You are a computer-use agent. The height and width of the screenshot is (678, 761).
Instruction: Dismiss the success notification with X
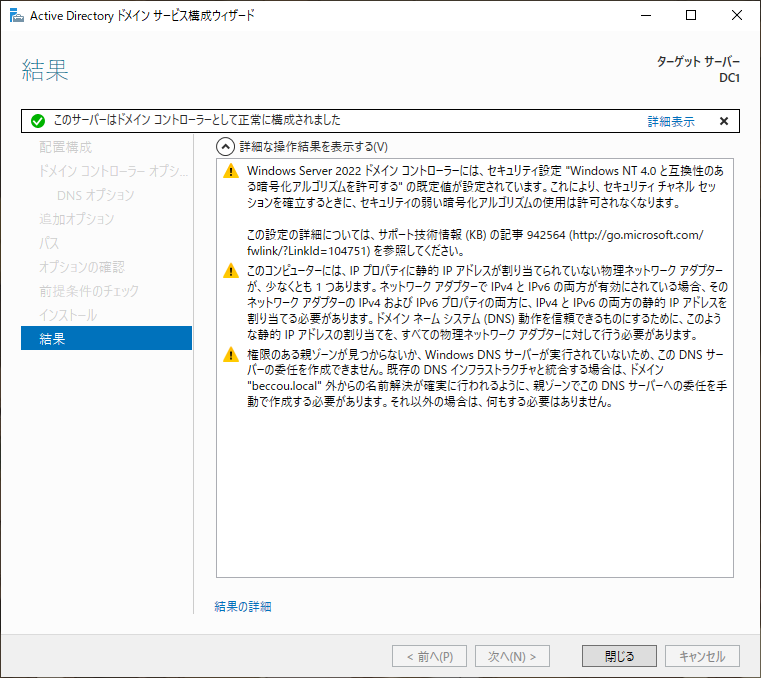(x=724, y=121)
